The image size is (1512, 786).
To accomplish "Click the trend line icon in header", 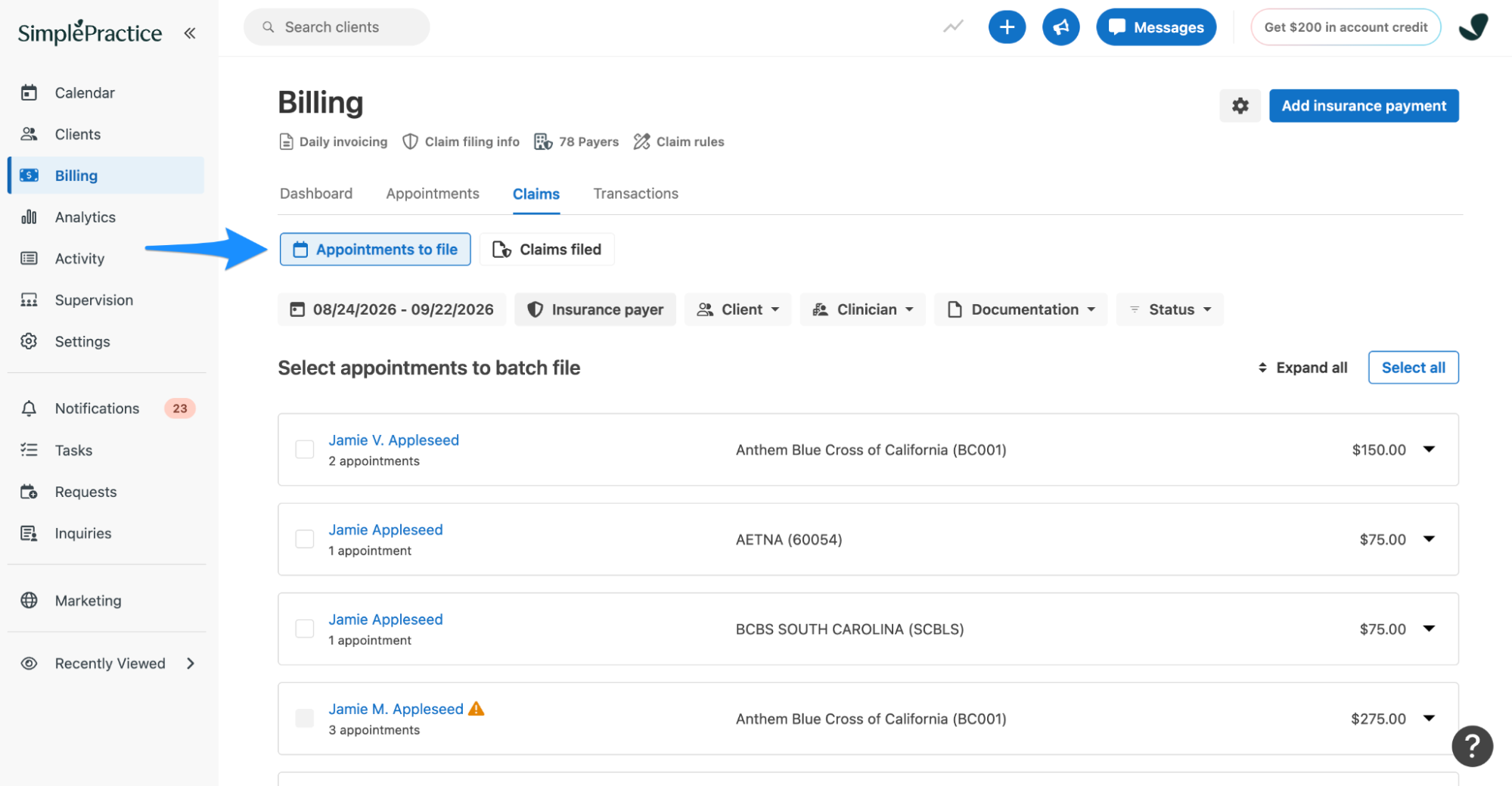I will [953, 27].
